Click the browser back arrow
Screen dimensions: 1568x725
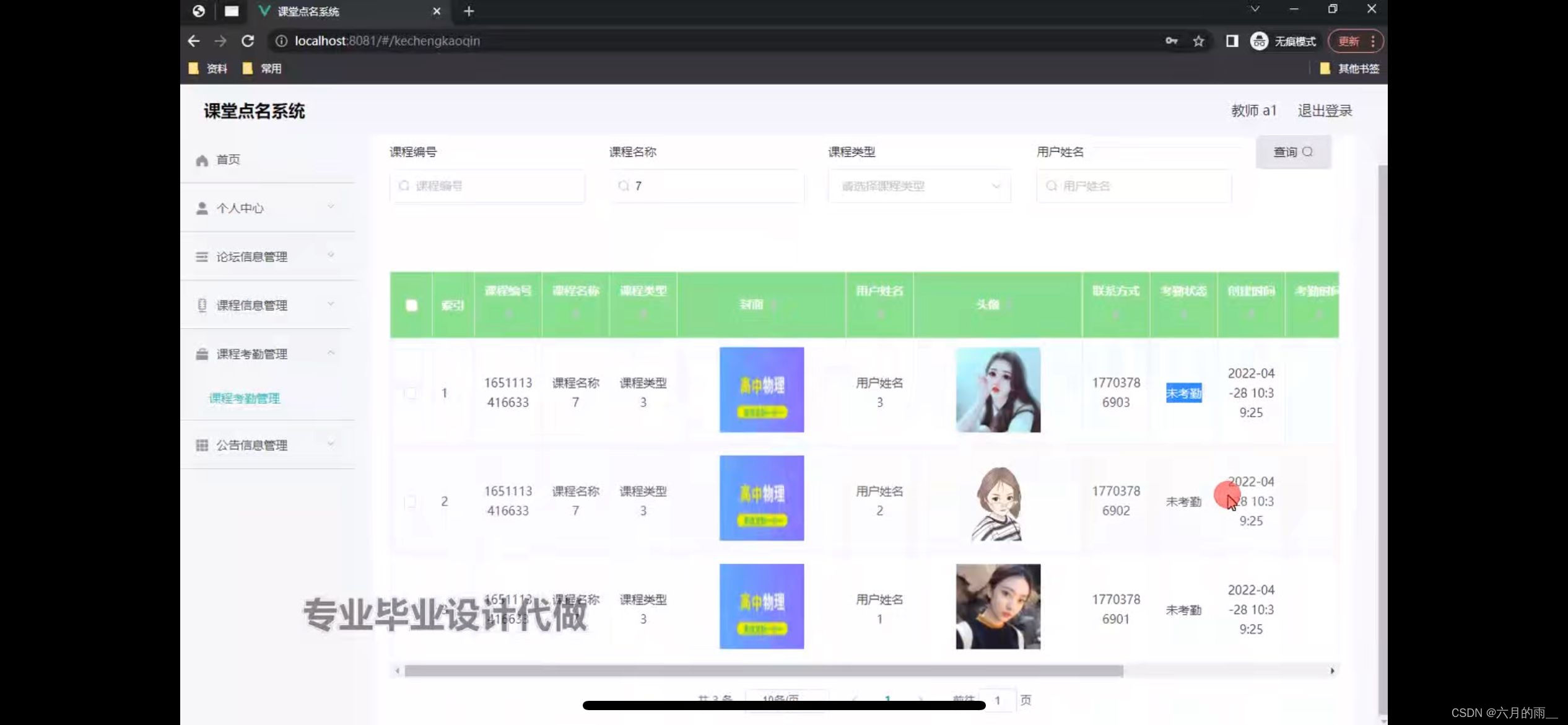pos(194,41)
